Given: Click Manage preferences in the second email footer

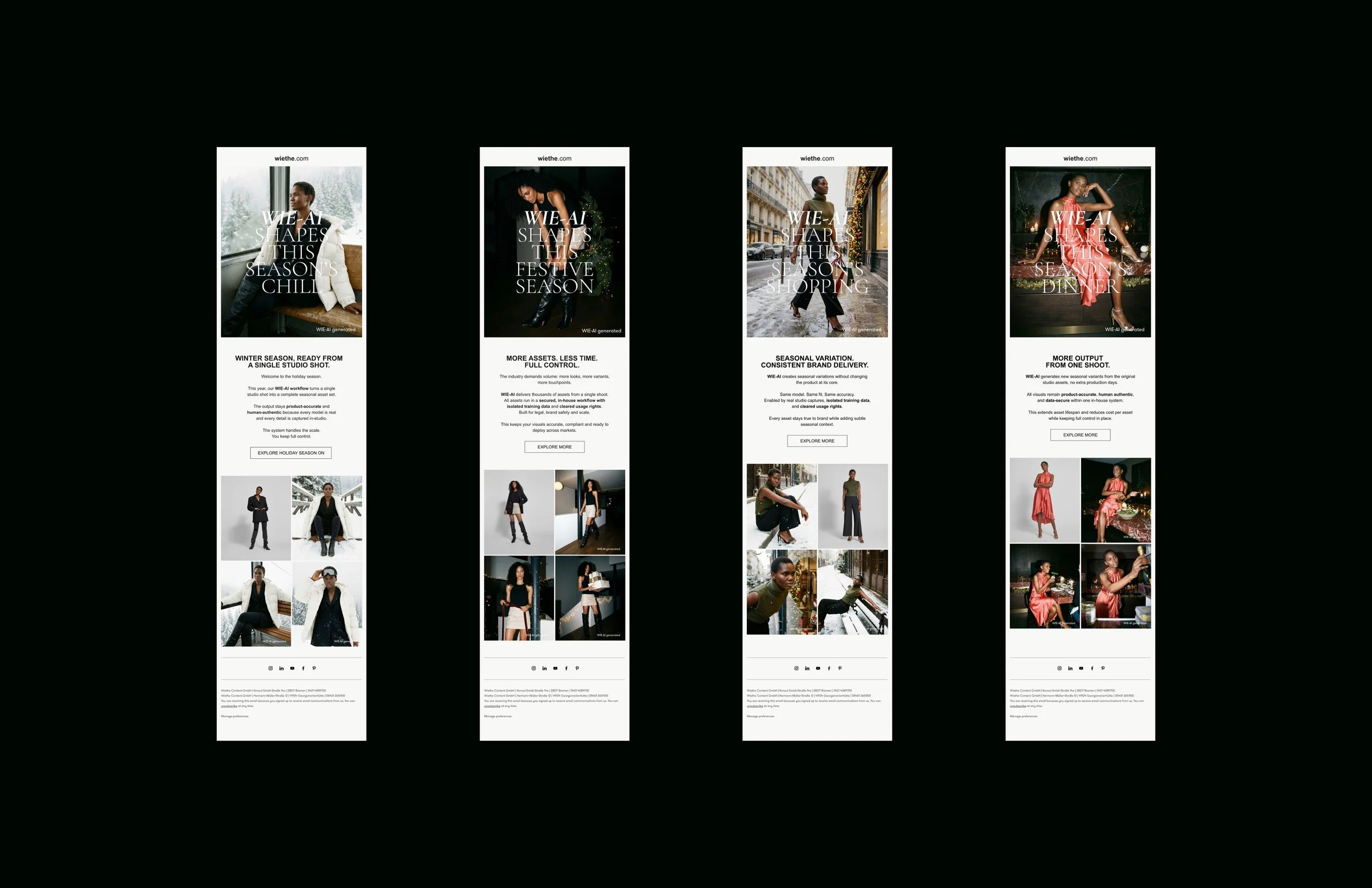Looking at the screenshot, I should 498,716.
